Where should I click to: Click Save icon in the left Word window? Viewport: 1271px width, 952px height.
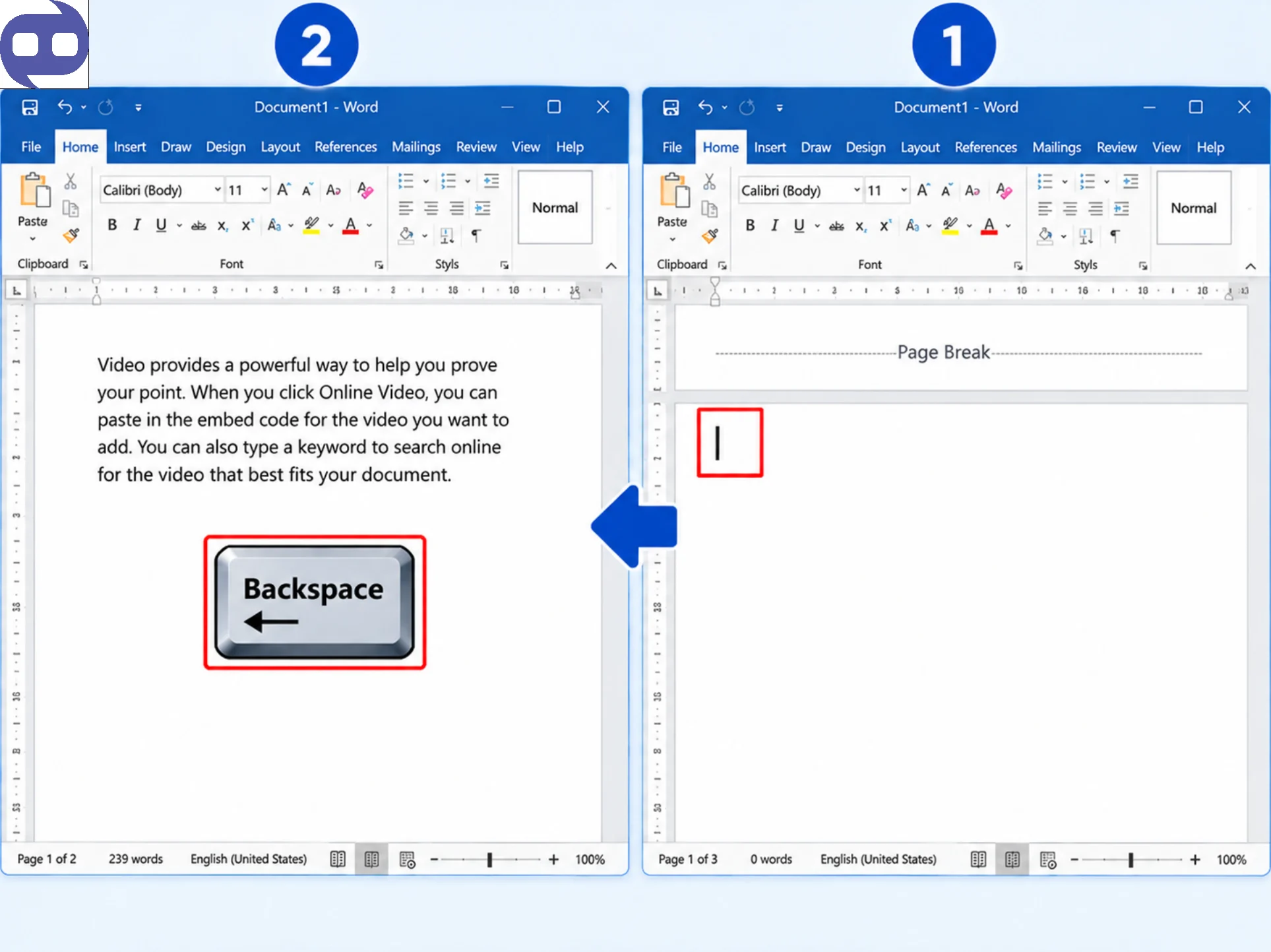point(30,107)
